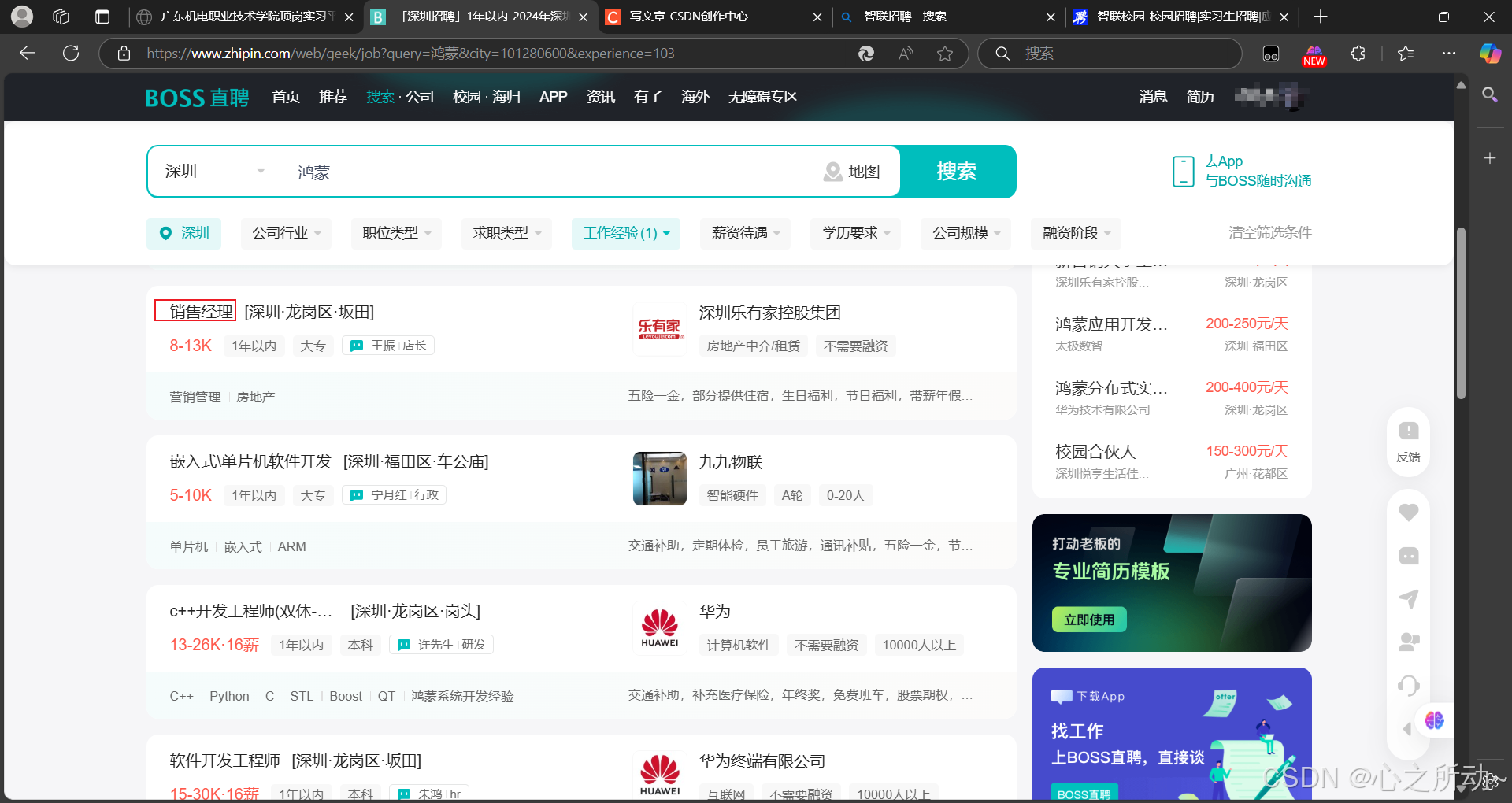Open tab actions menu icon
Image resolution: width=1512 pixels, height=803 pixels.
pos(102,17)
